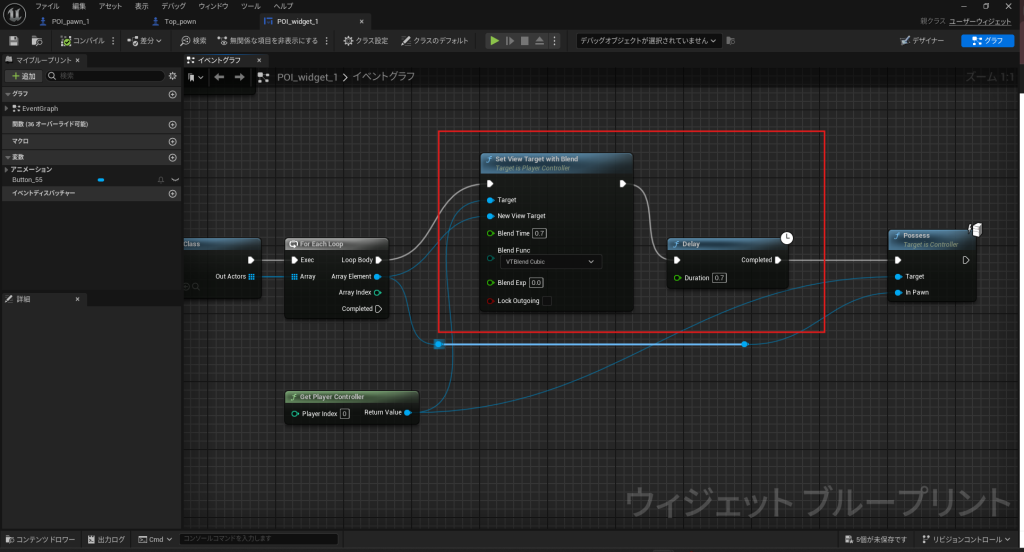Viewport: 1024px width, 552px height.
Task: Navigate back with the left arrow
Action: (x=218, y=77)
